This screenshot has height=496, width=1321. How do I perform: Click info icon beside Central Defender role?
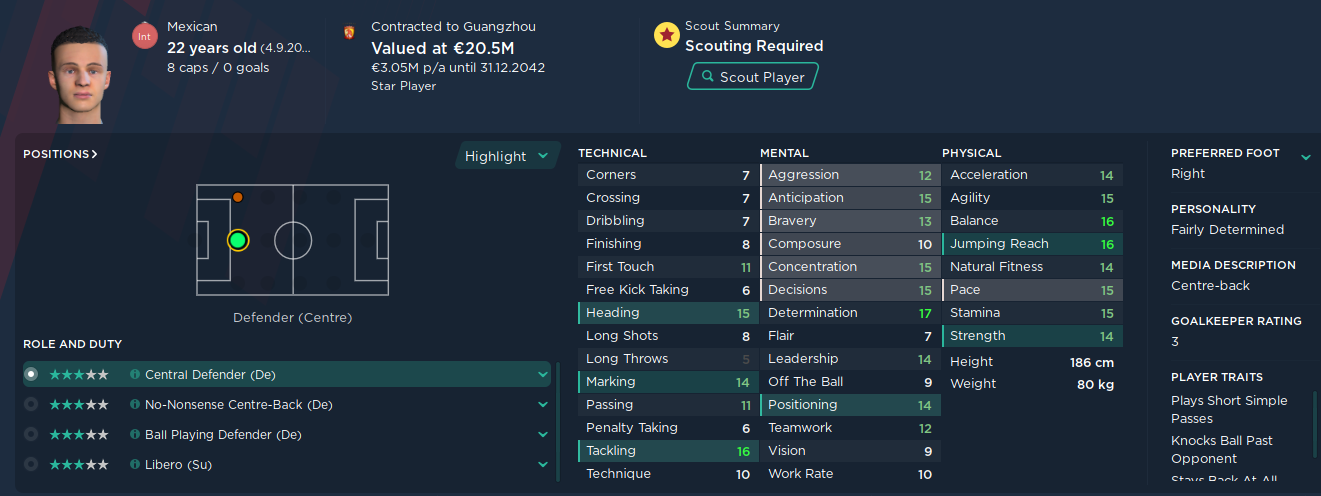pos(135,374)
